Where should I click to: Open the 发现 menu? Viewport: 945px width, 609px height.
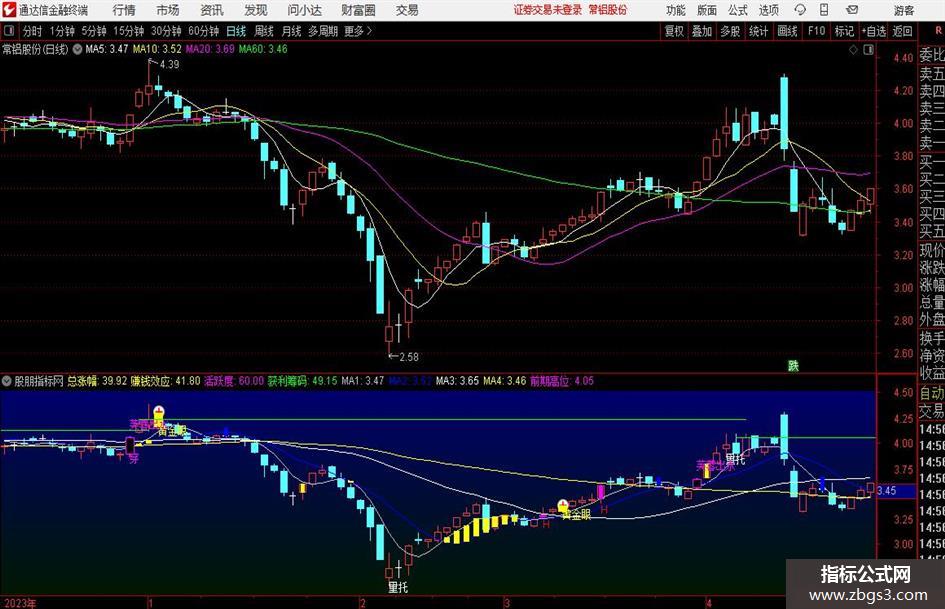point(256,10)
